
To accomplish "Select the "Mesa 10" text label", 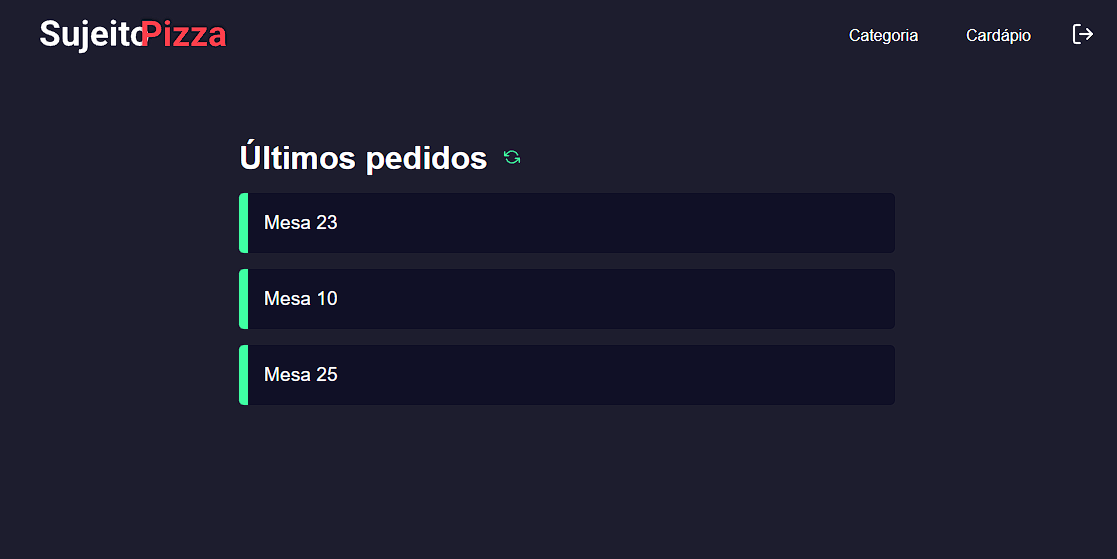I will (300, 299).
